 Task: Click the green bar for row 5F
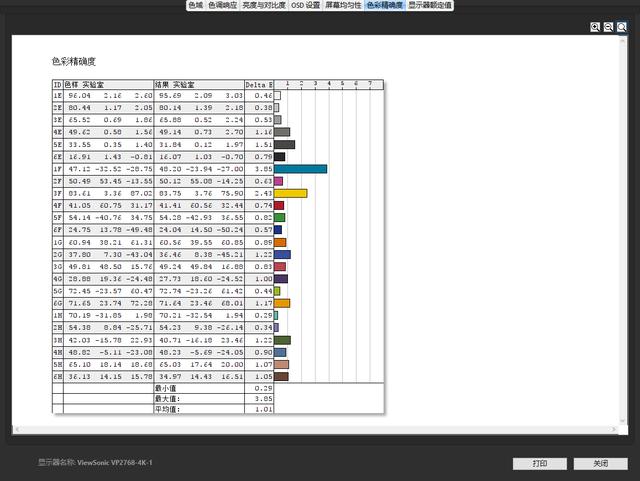pyautogui.click(x=280, y=218)
